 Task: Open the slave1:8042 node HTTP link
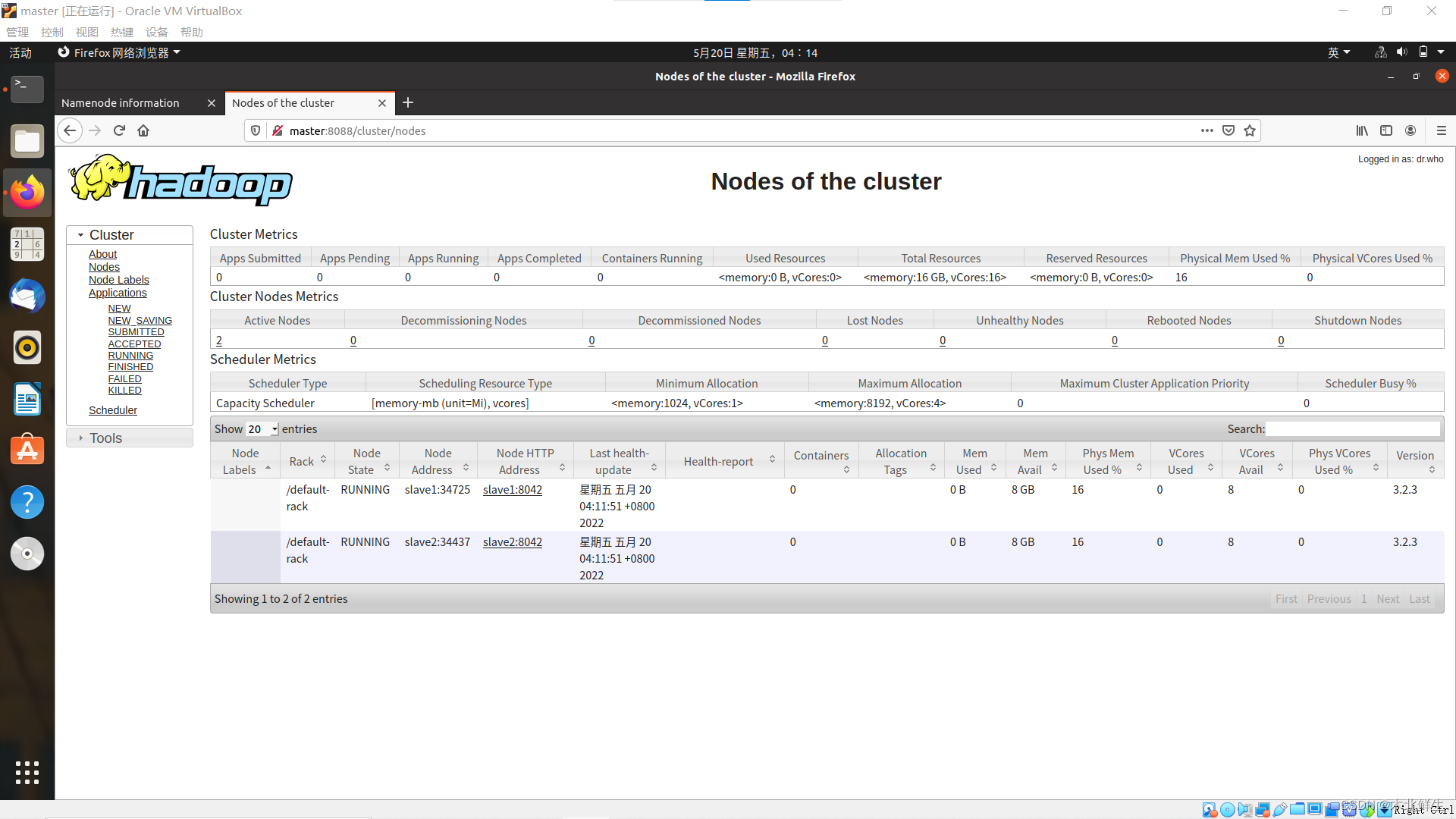click(513, 490)
